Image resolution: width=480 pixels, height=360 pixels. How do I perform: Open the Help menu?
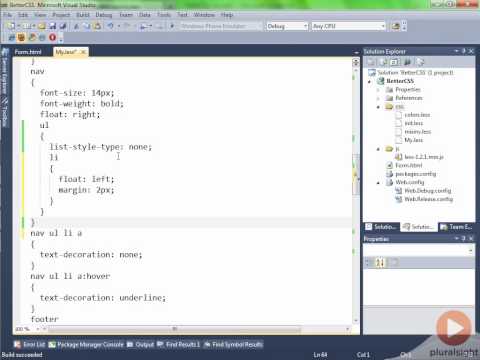coord(227,15)
